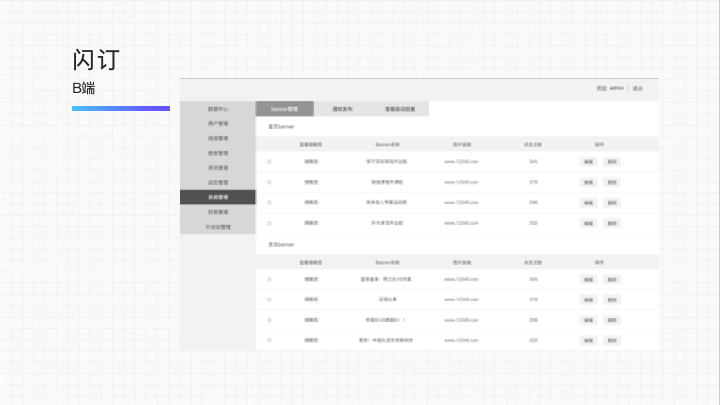
Task: Open 用户管理 in the sidebar
Action: [218, 124]
